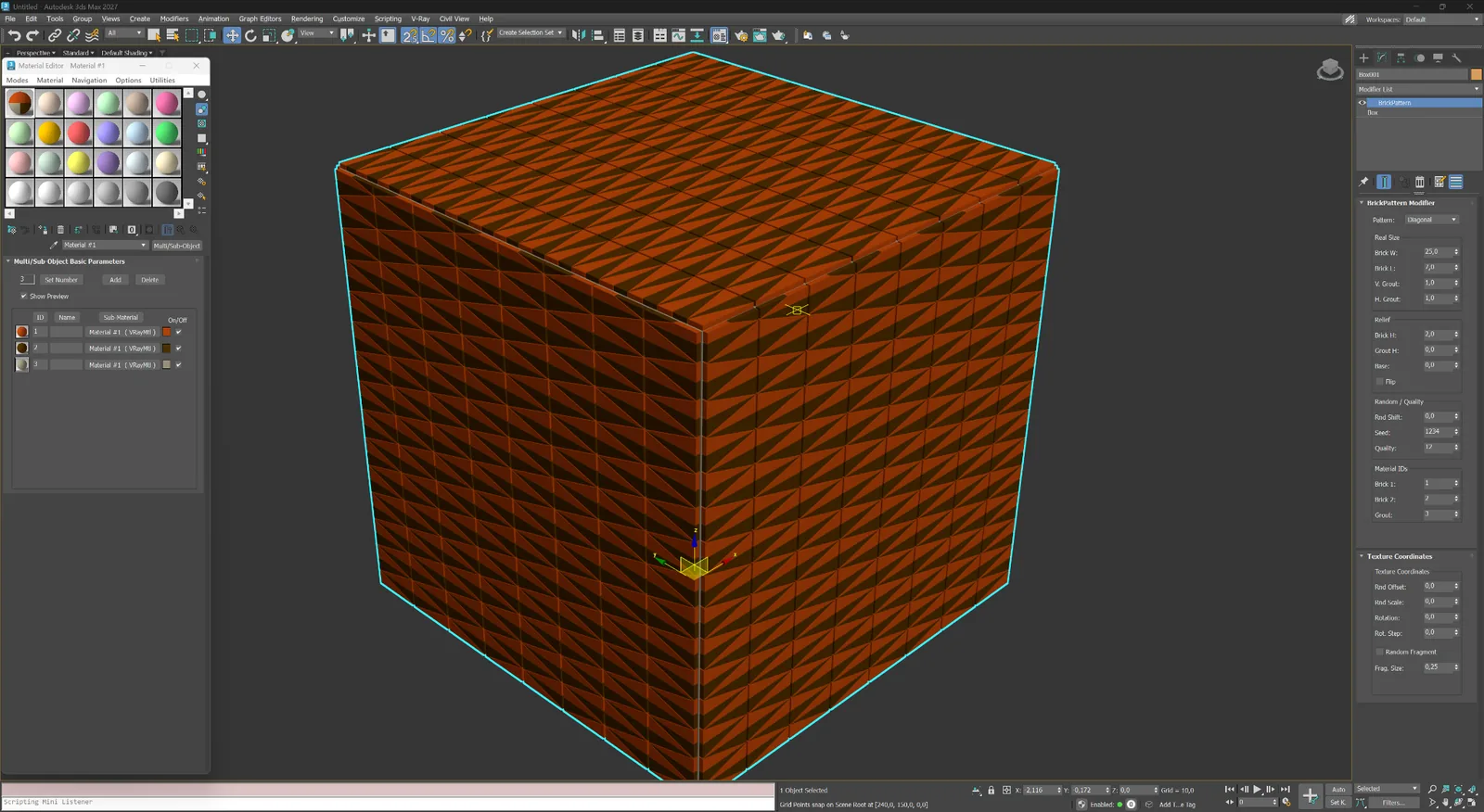Image resolution: width=1484 pixels, height=812 pixels.
Task: Pin the modifier stack with pushpin icon
Action: [x=1363, y=182]
